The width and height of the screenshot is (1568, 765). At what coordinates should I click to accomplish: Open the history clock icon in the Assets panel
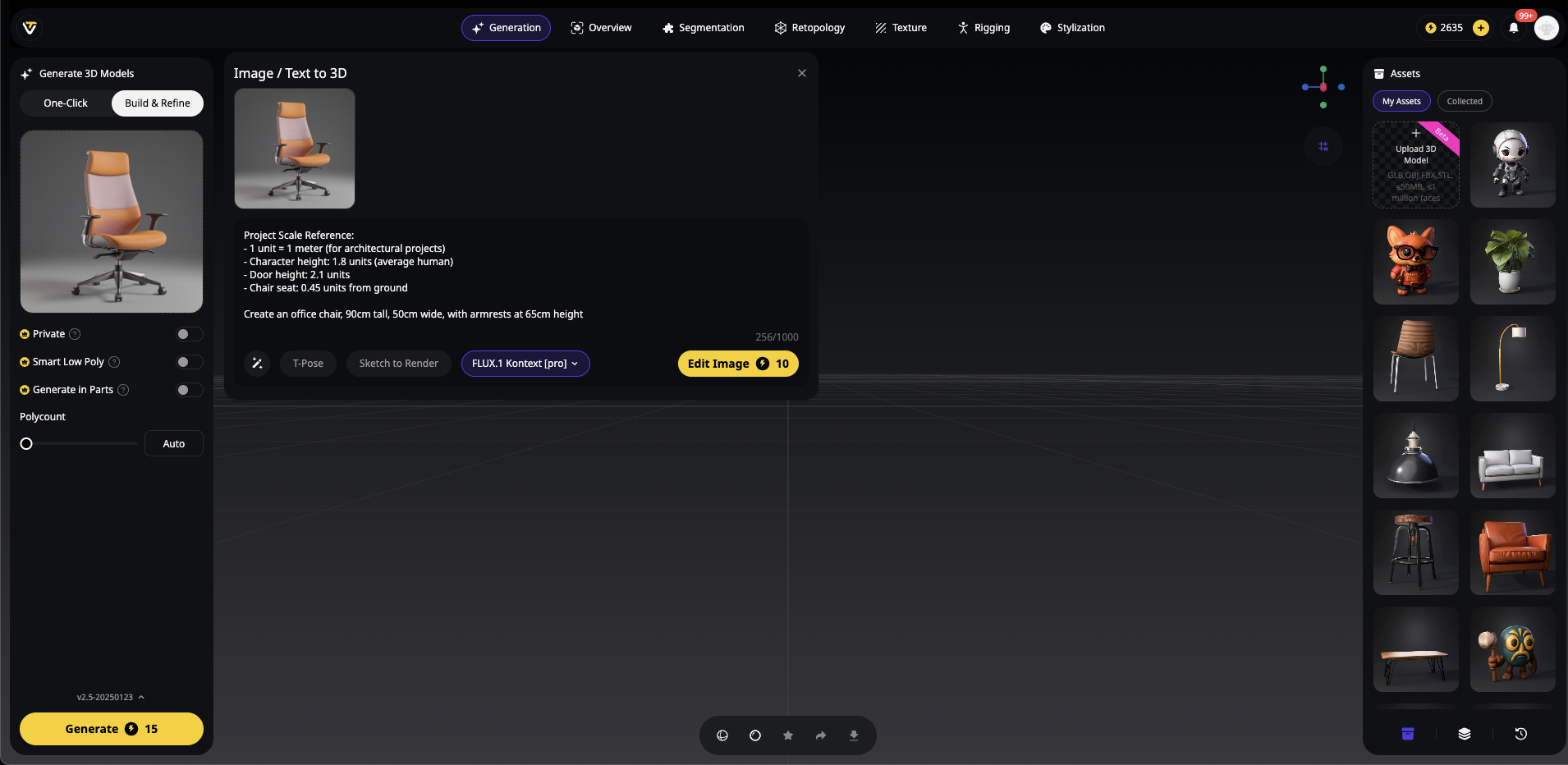(x=1520, y=734)
